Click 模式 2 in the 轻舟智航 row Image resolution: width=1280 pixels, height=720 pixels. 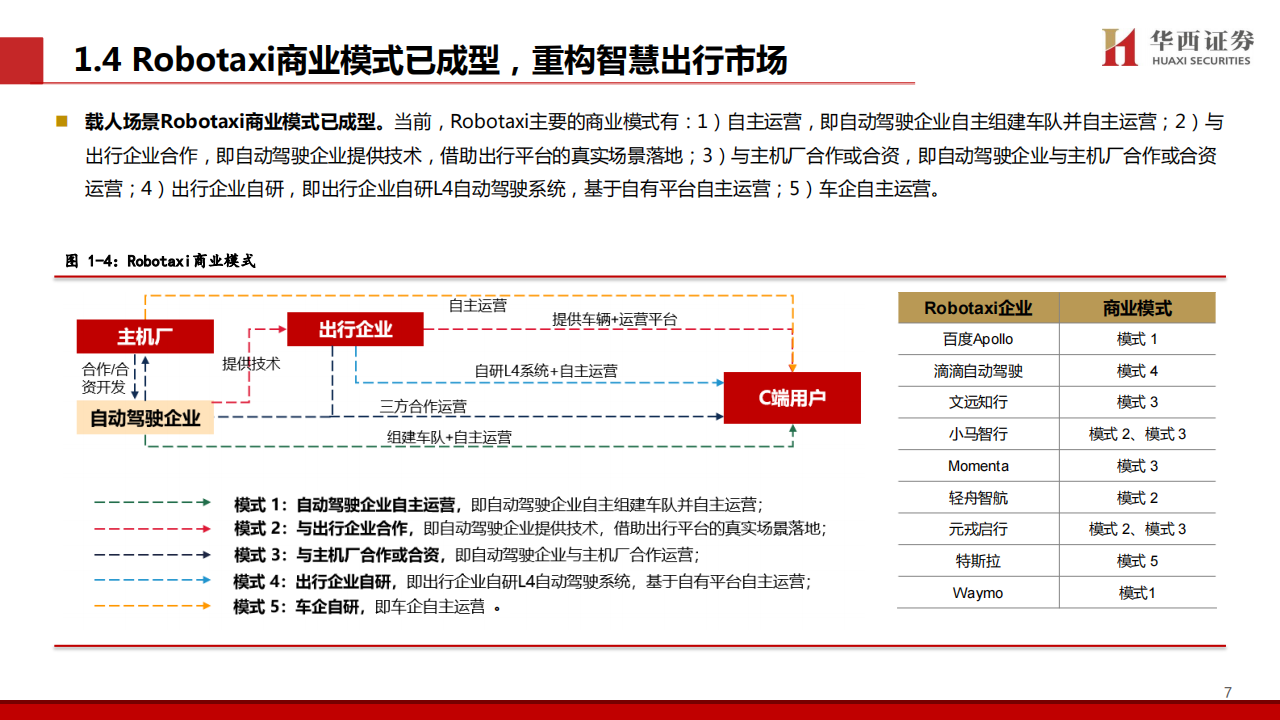coord(1138,498)
